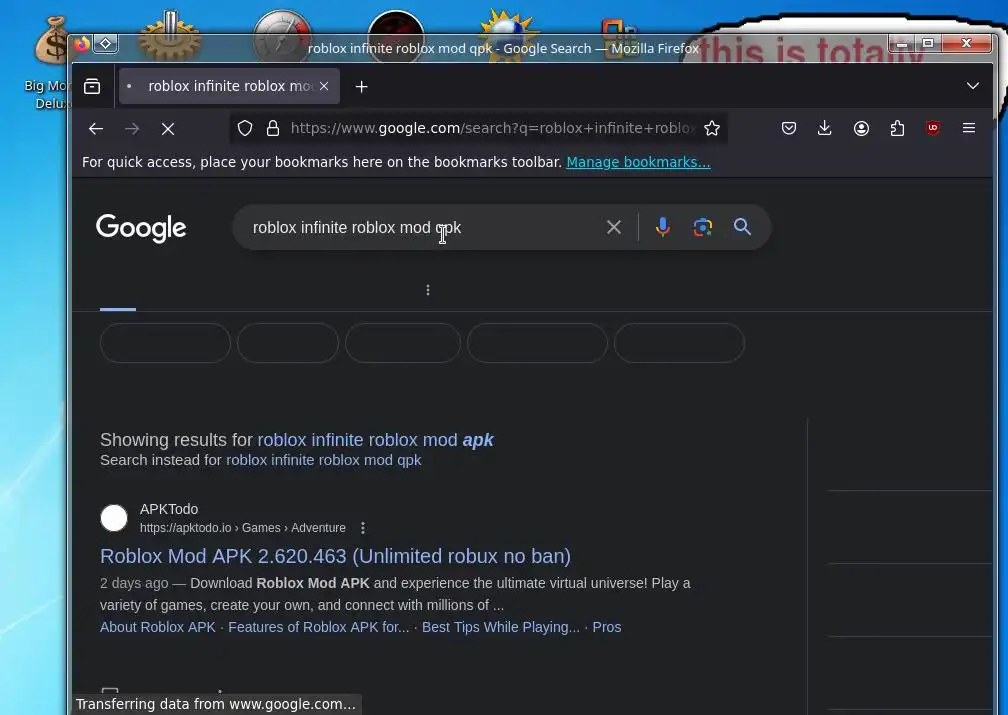Screen dimensions: 1008x715
Task: Search instead for roblox infinite roblox mod qpk
Action: tap(323, 460)
